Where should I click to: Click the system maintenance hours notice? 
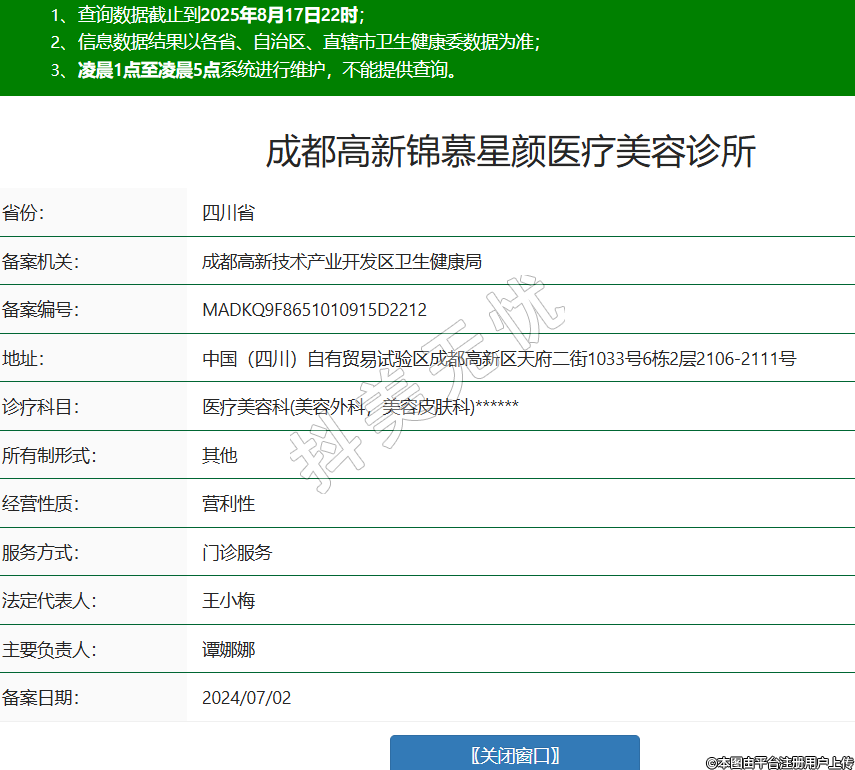pyautogui.click(x=255, y=70)
